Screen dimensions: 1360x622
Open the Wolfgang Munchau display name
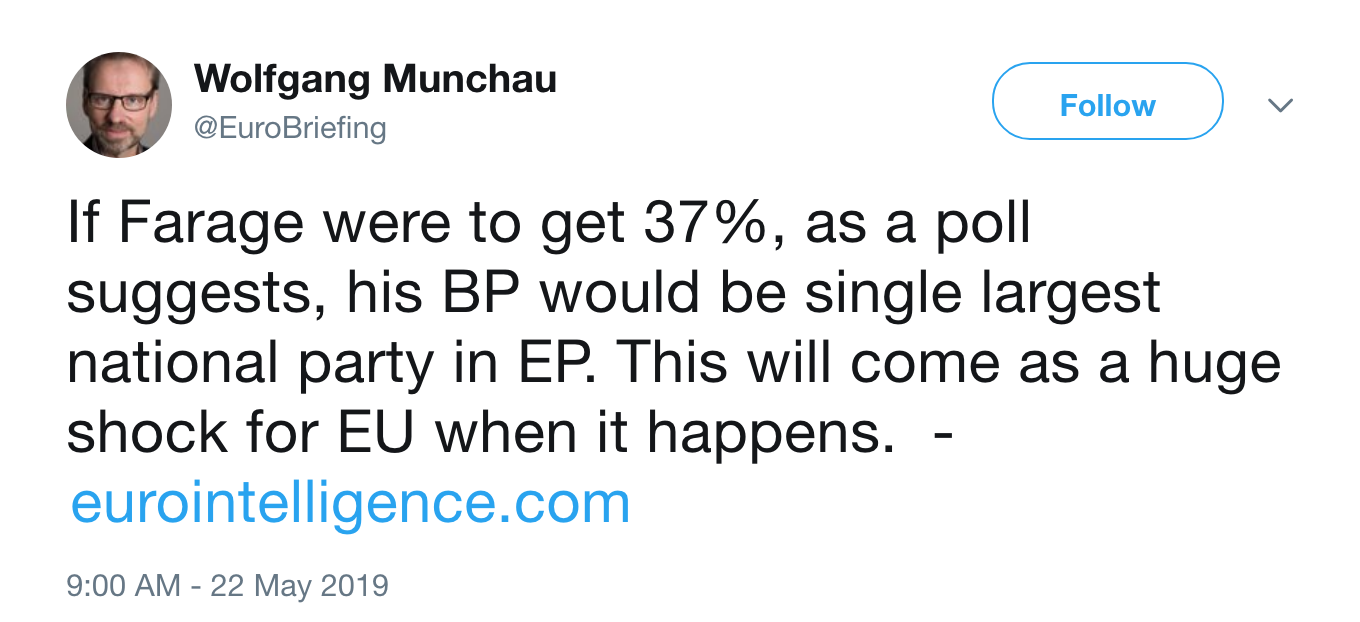375,80
